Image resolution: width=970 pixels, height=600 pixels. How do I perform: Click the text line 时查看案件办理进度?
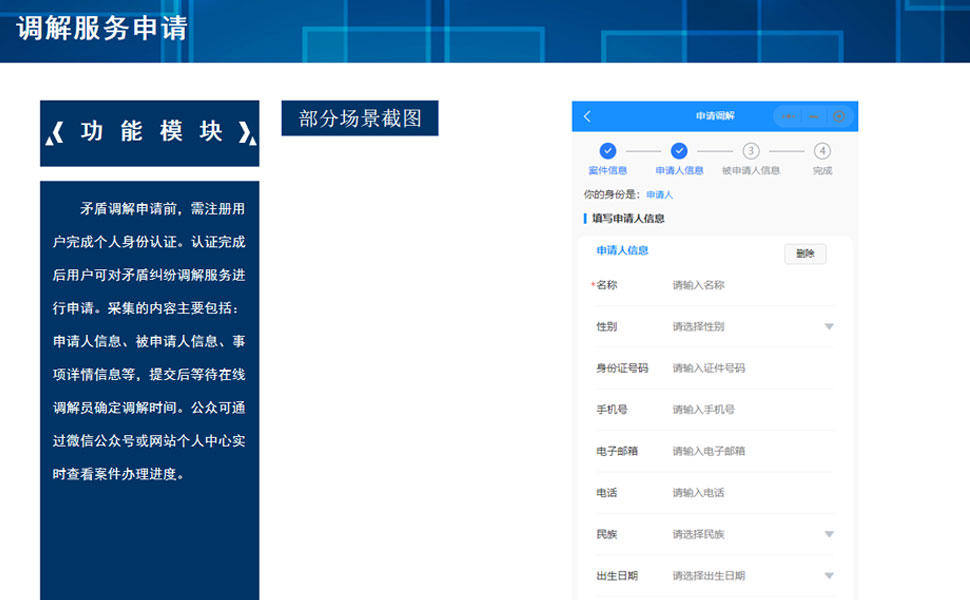click(x=118, y=474)
